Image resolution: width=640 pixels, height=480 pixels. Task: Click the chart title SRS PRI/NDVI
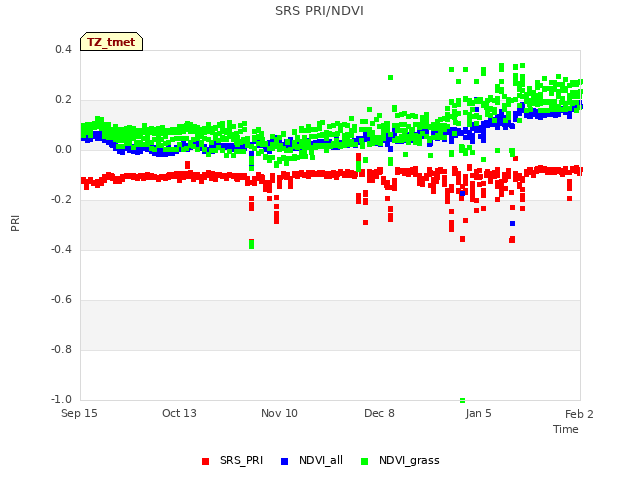coord(319,11)
